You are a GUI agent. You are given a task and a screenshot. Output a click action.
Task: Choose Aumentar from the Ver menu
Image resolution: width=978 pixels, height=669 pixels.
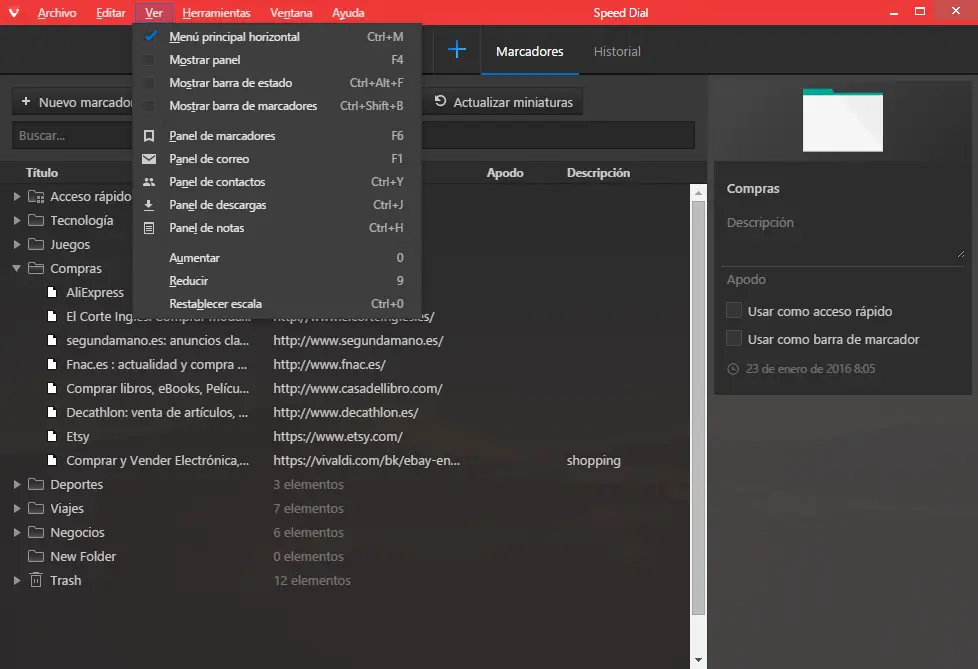tap(277, 257)
